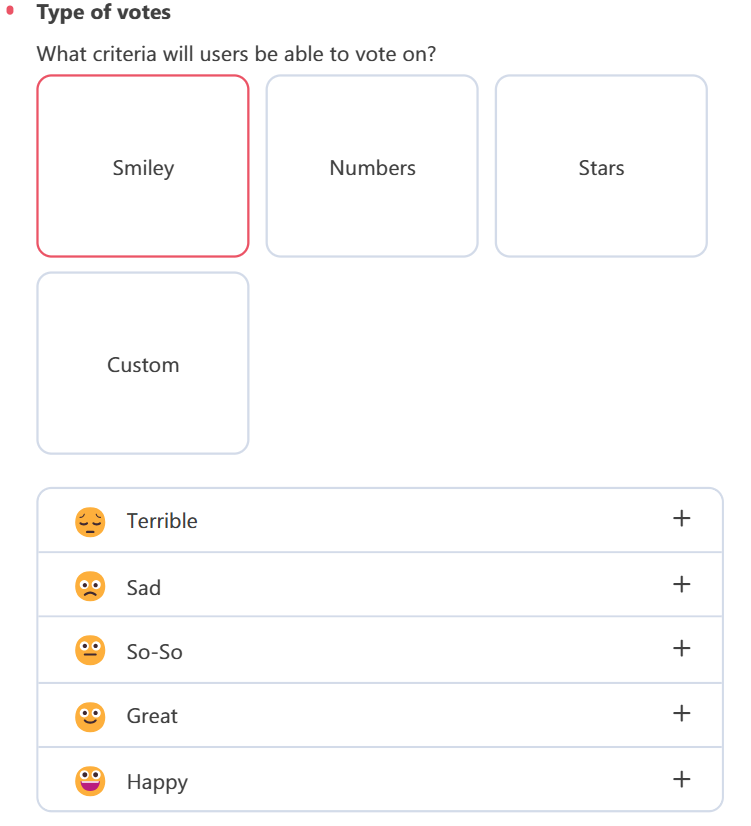Expand the Happy row plus icon

(681, 779)
